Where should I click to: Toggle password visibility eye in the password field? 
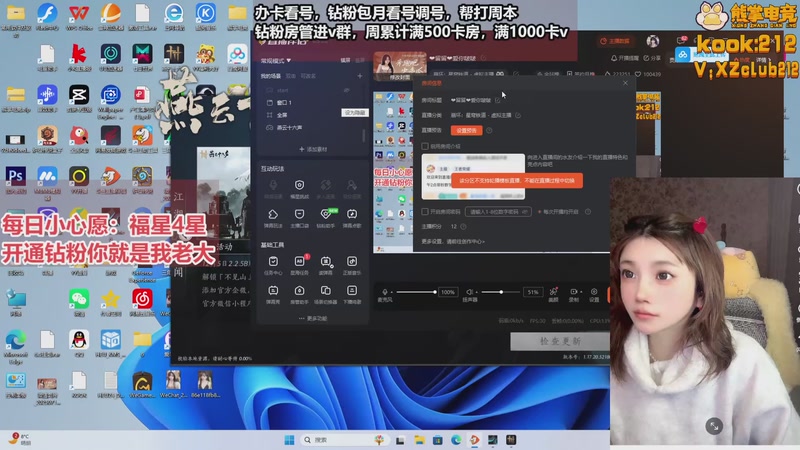[524, 212]
